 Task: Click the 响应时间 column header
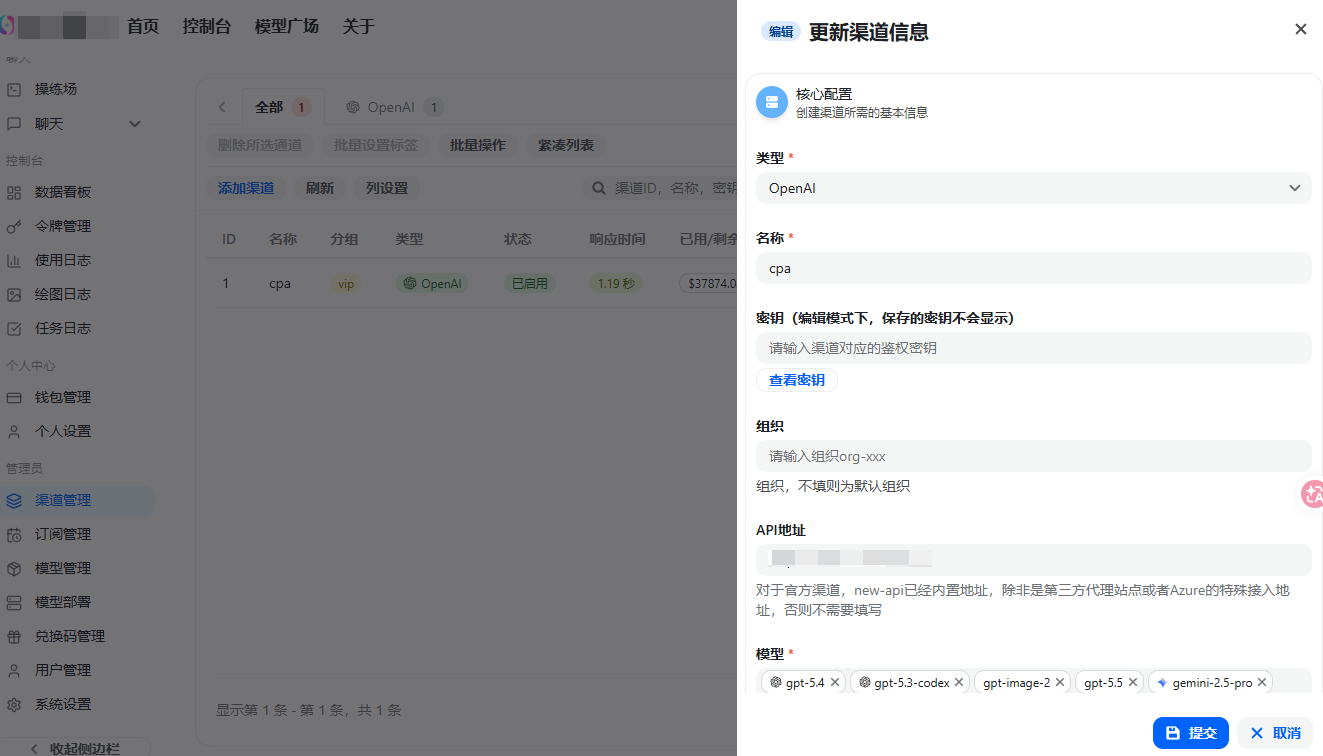[x=617, y=239]
